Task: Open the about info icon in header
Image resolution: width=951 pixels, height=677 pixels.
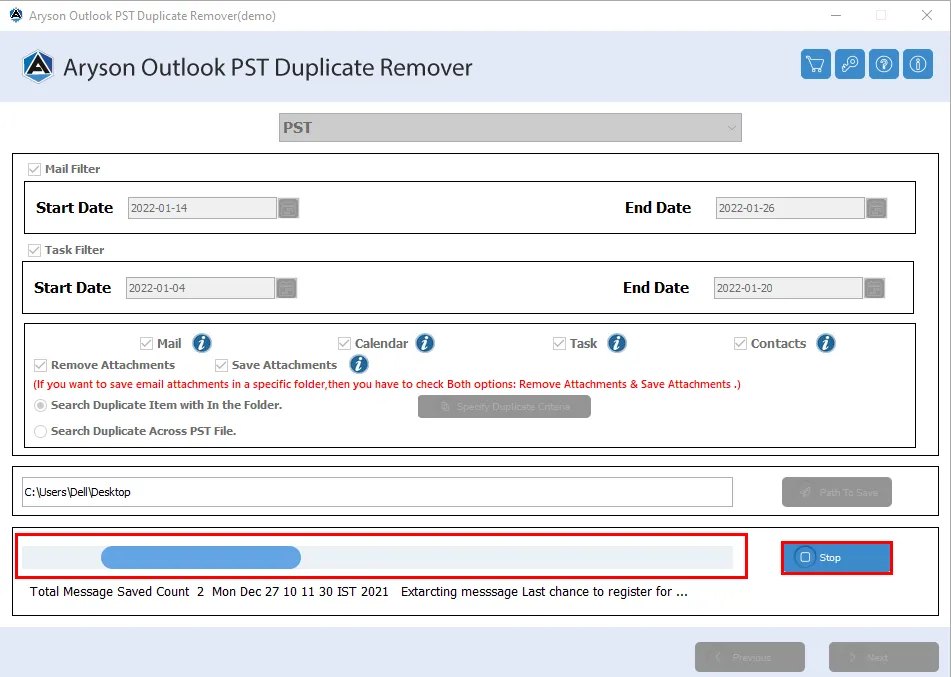Action: coord(918,64)
